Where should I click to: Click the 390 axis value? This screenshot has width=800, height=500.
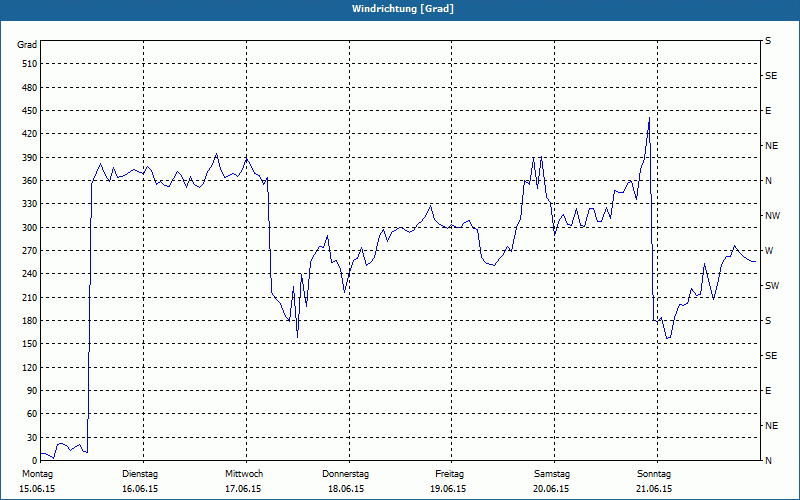(x=30, y=157)
